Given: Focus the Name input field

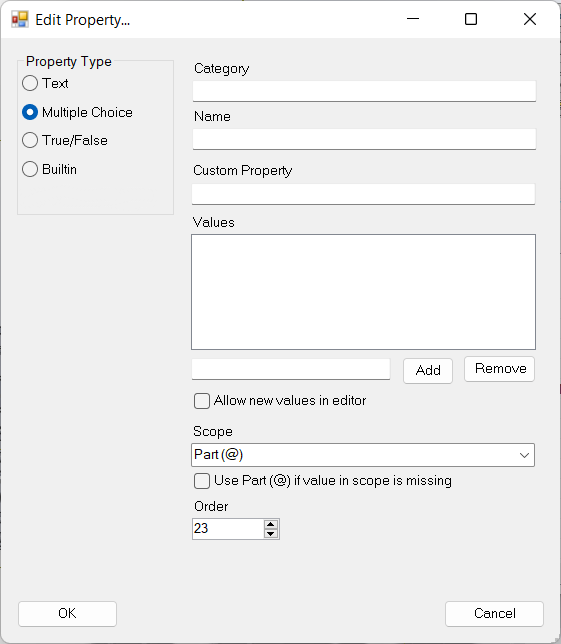Looking at the screenshot, I should (x=364, y=139).
